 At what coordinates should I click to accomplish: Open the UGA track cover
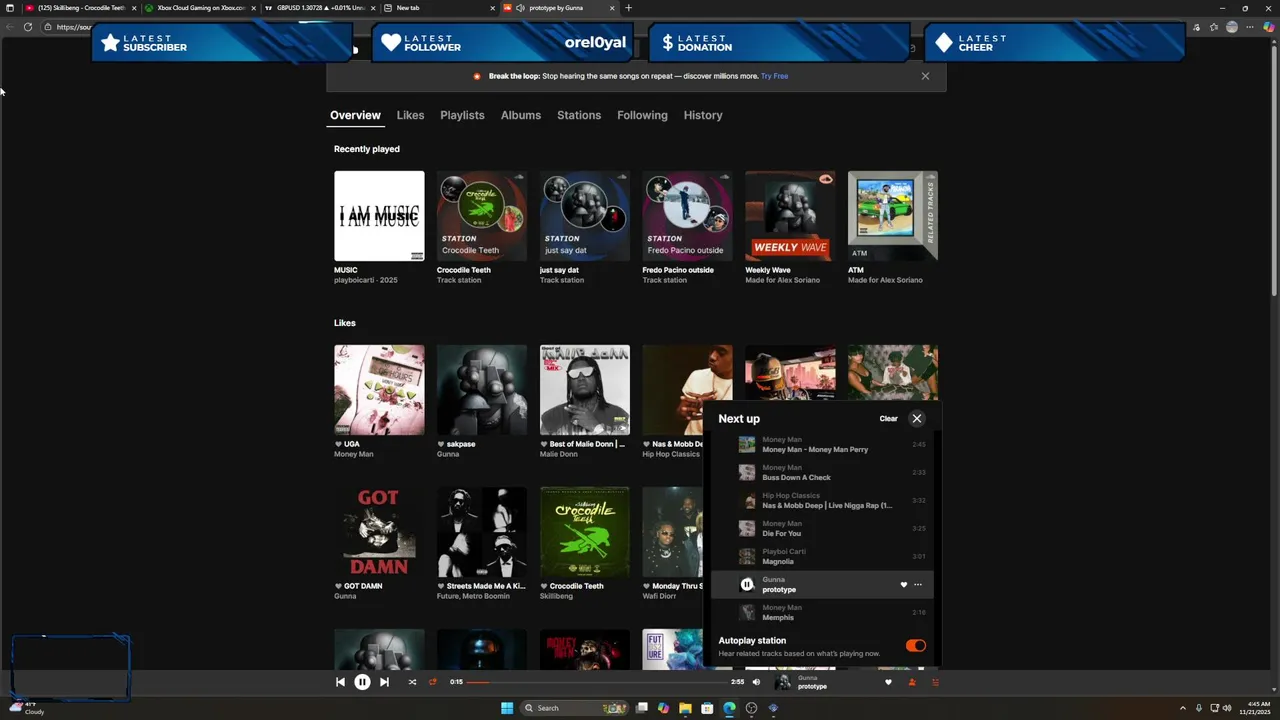[379, 390]
